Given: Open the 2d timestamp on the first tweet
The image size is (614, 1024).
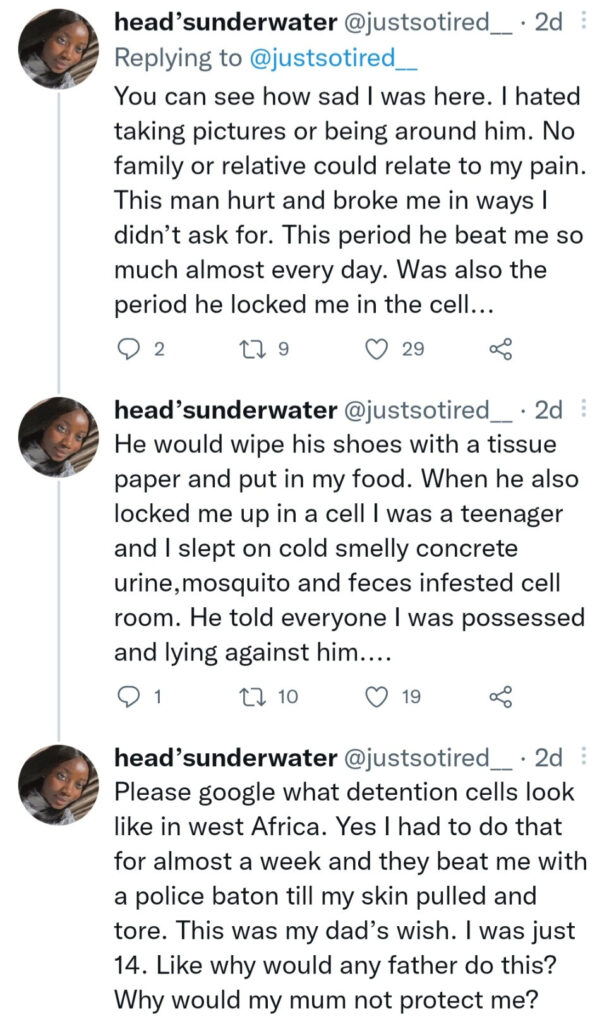Looking at the screenshot, I should click(549, 22).
